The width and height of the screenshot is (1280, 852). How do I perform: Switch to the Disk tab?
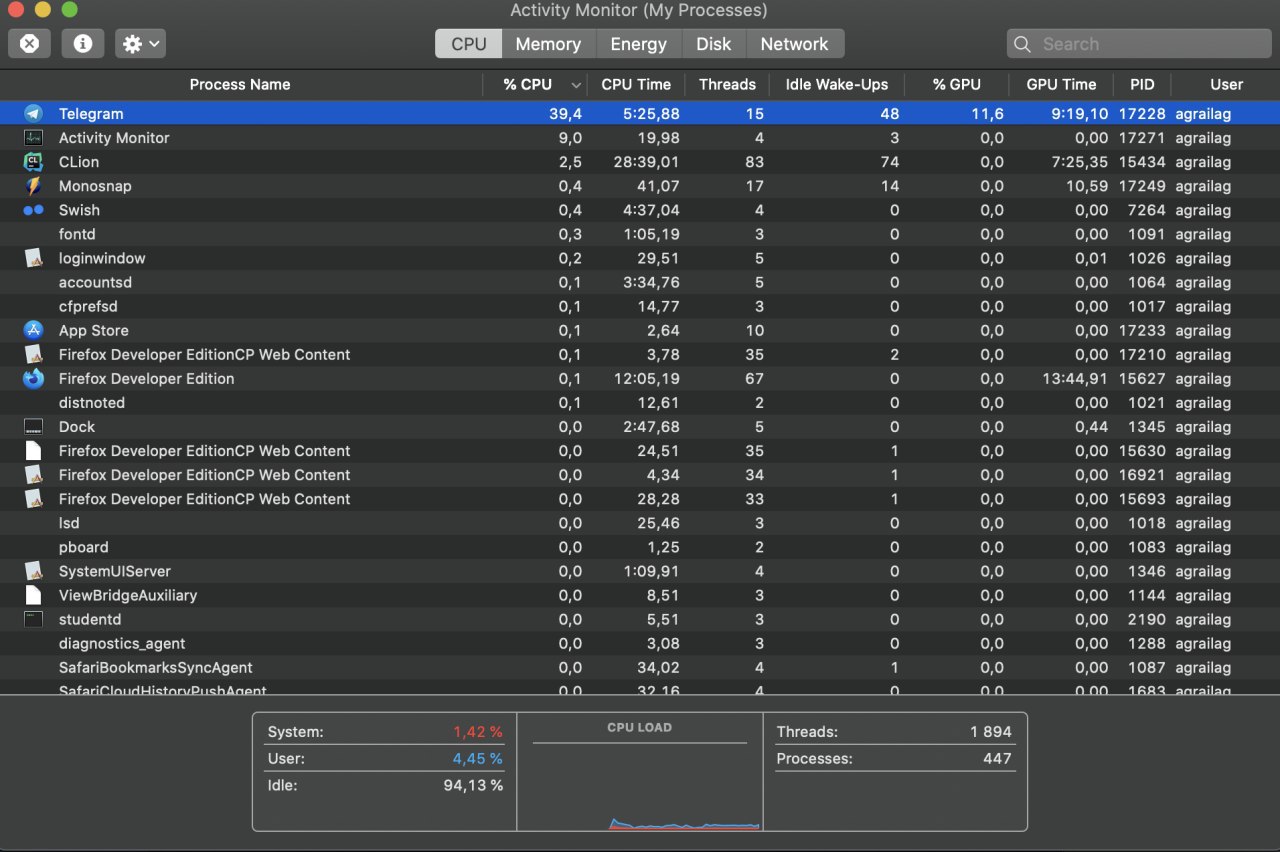[714, 44]
